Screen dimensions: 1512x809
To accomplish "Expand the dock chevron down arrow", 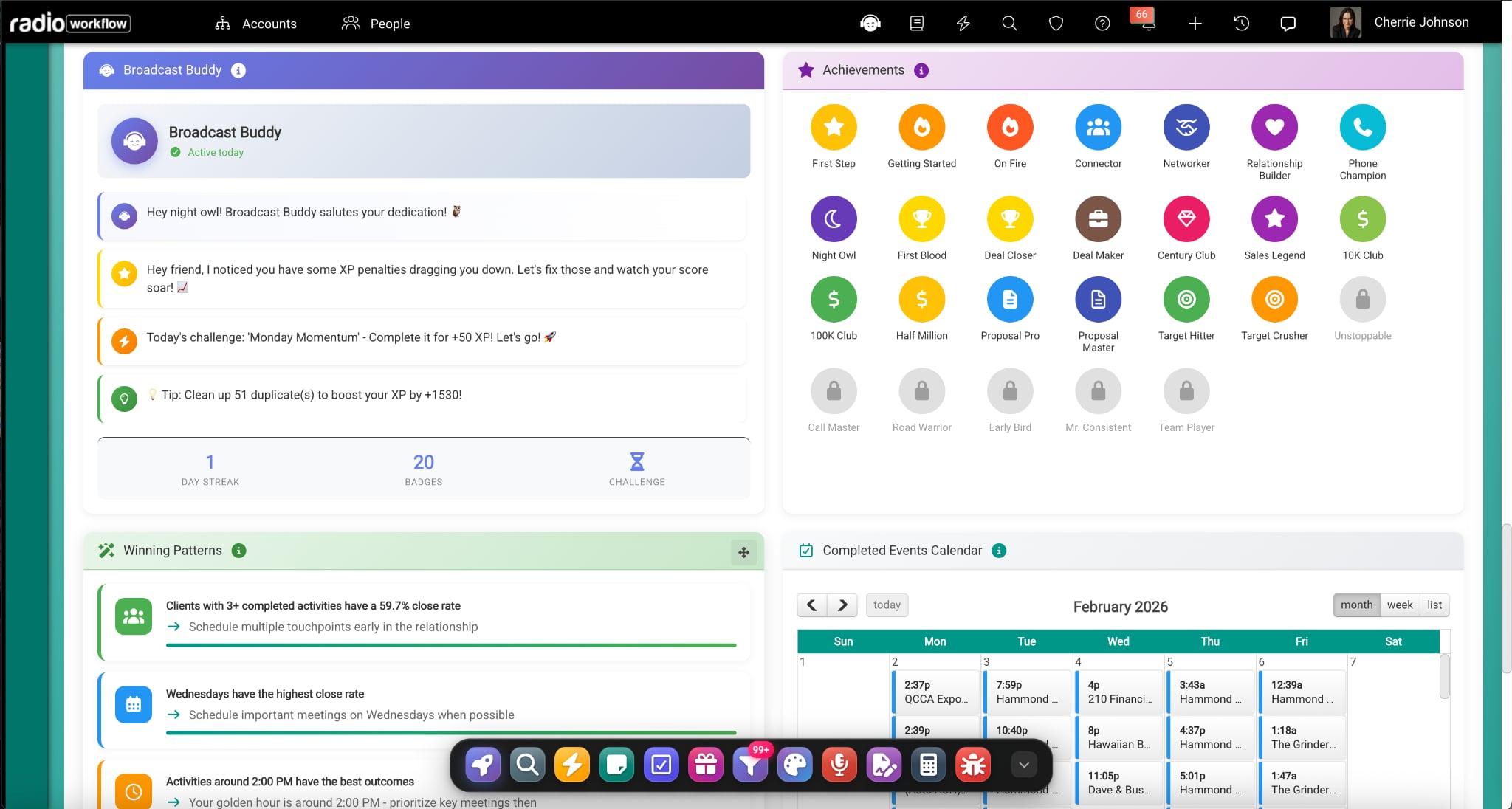I will [x=1023, y=765].
